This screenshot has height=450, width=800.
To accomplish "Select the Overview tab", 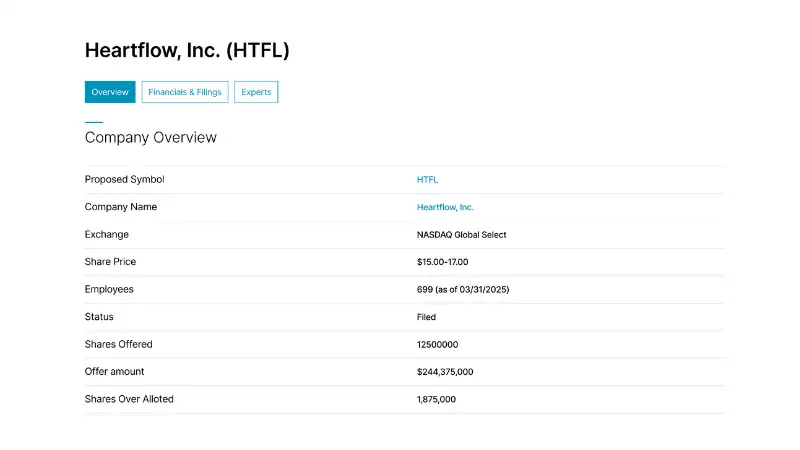I will (x=110, y=92).
